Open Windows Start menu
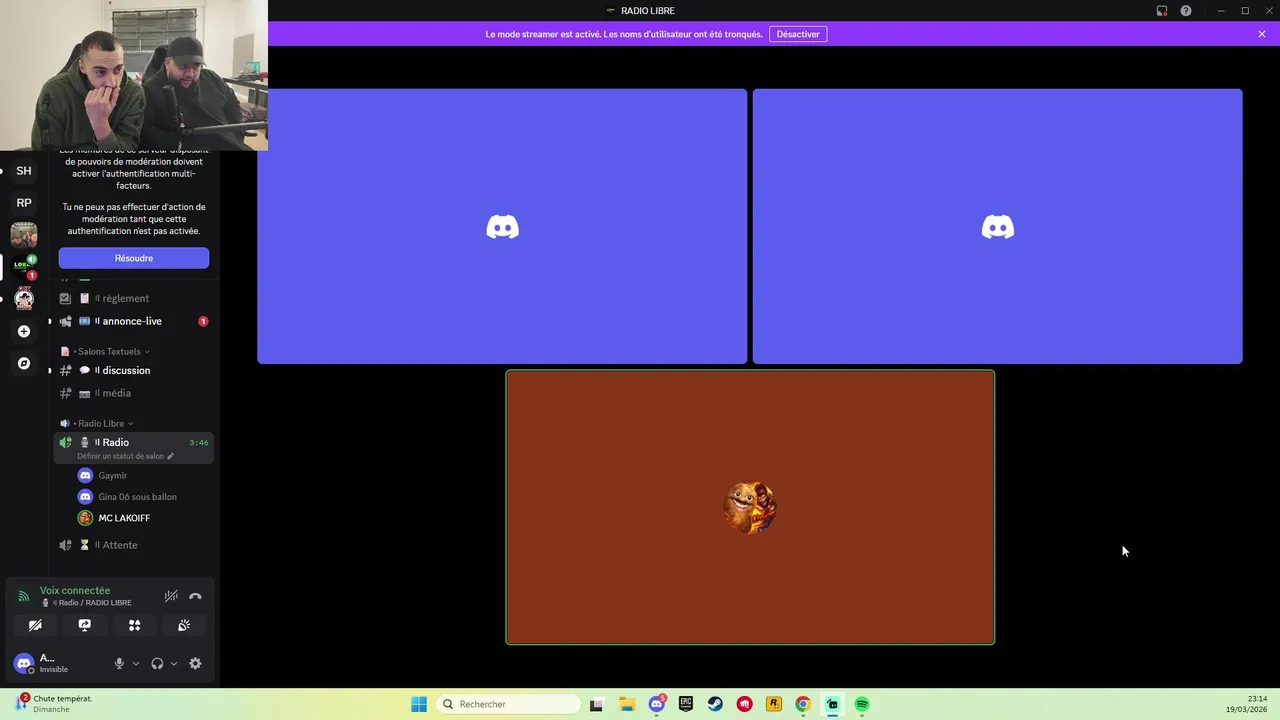This screenshot has width=1280, height=720. coord(419,704)
